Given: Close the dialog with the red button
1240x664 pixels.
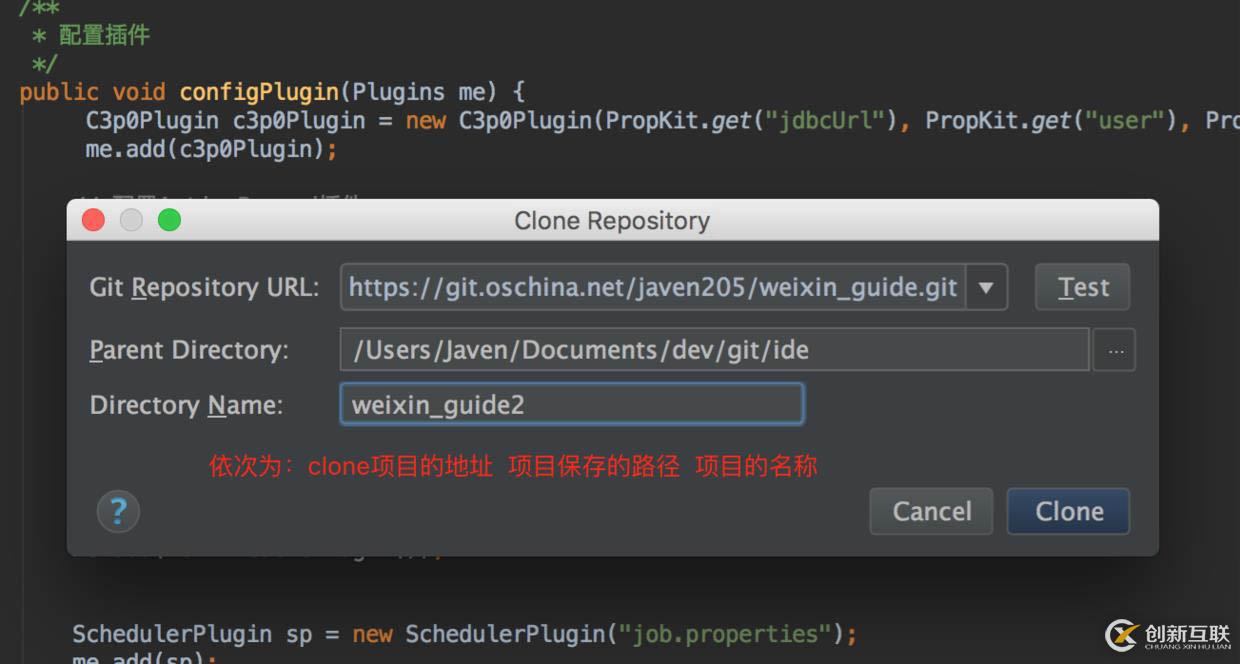Looking at the screenshot, I should coord(93,220).
